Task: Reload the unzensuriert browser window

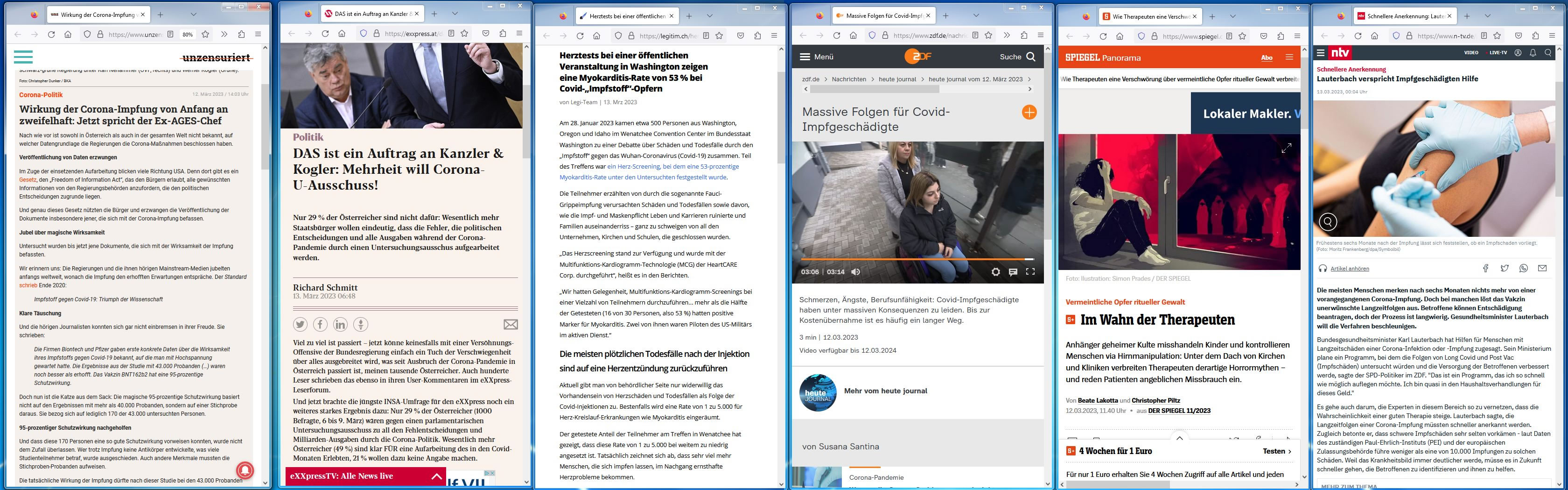Action: pyautogui.click(x=51, y=35)
